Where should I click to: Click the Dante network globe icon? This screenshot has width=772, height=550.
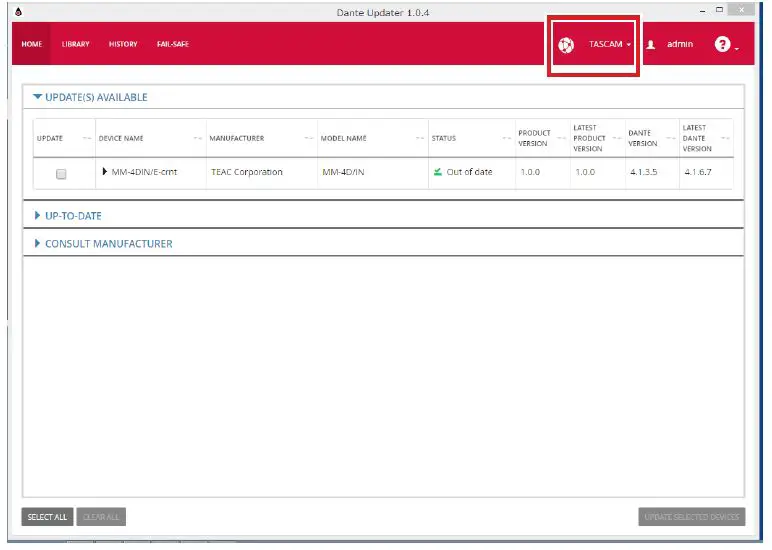566,45
